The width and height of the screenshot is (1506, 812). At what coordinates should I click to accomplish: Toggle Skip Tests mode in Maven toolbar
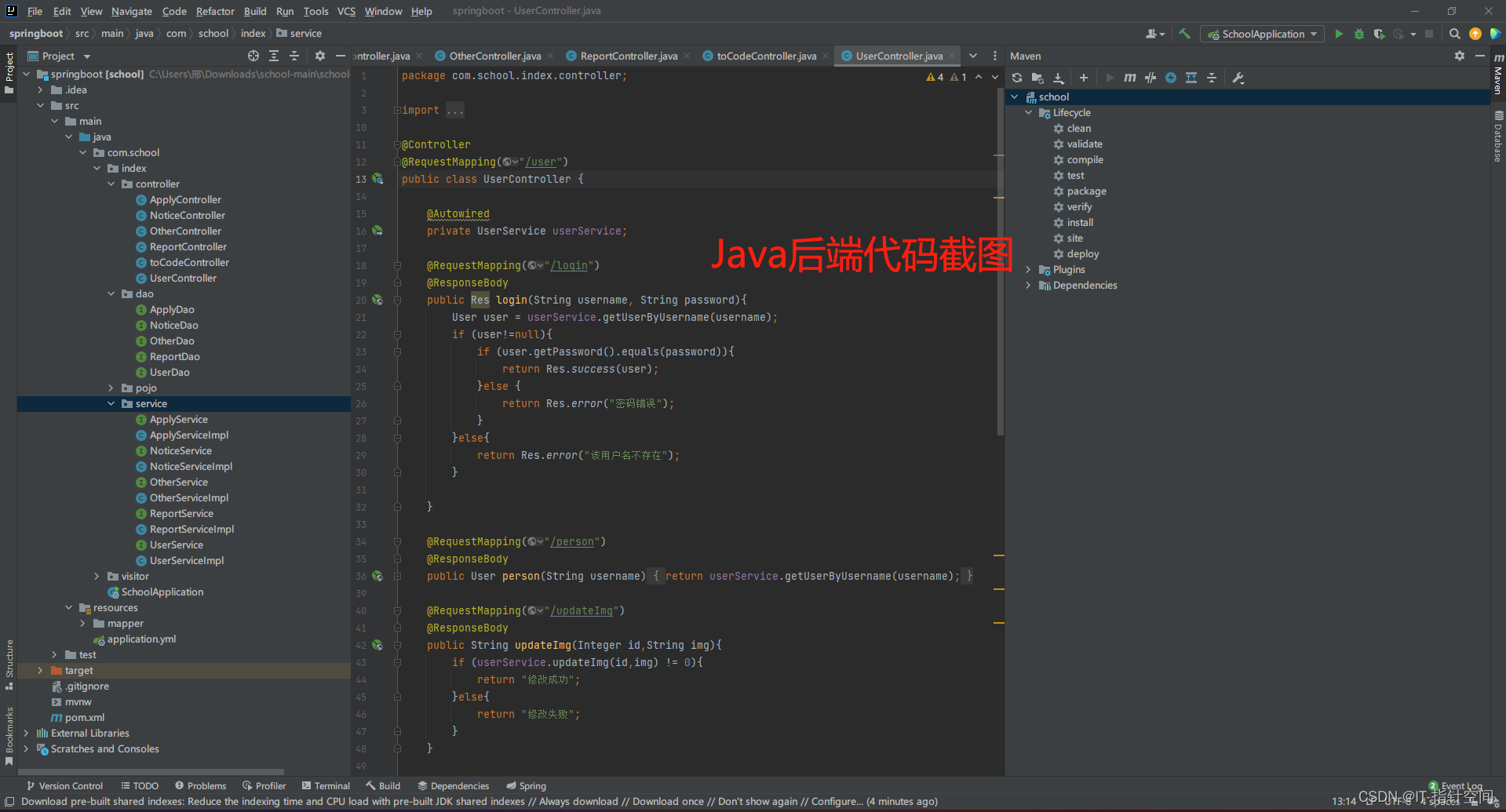coord(1171,78)
